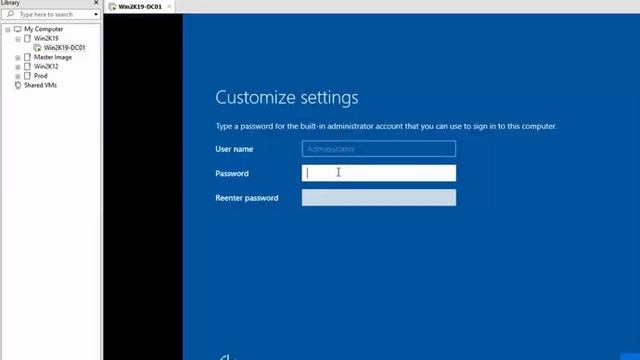Click the Win2K12 folder icon
Screen dimensions: 640x360
27,67
